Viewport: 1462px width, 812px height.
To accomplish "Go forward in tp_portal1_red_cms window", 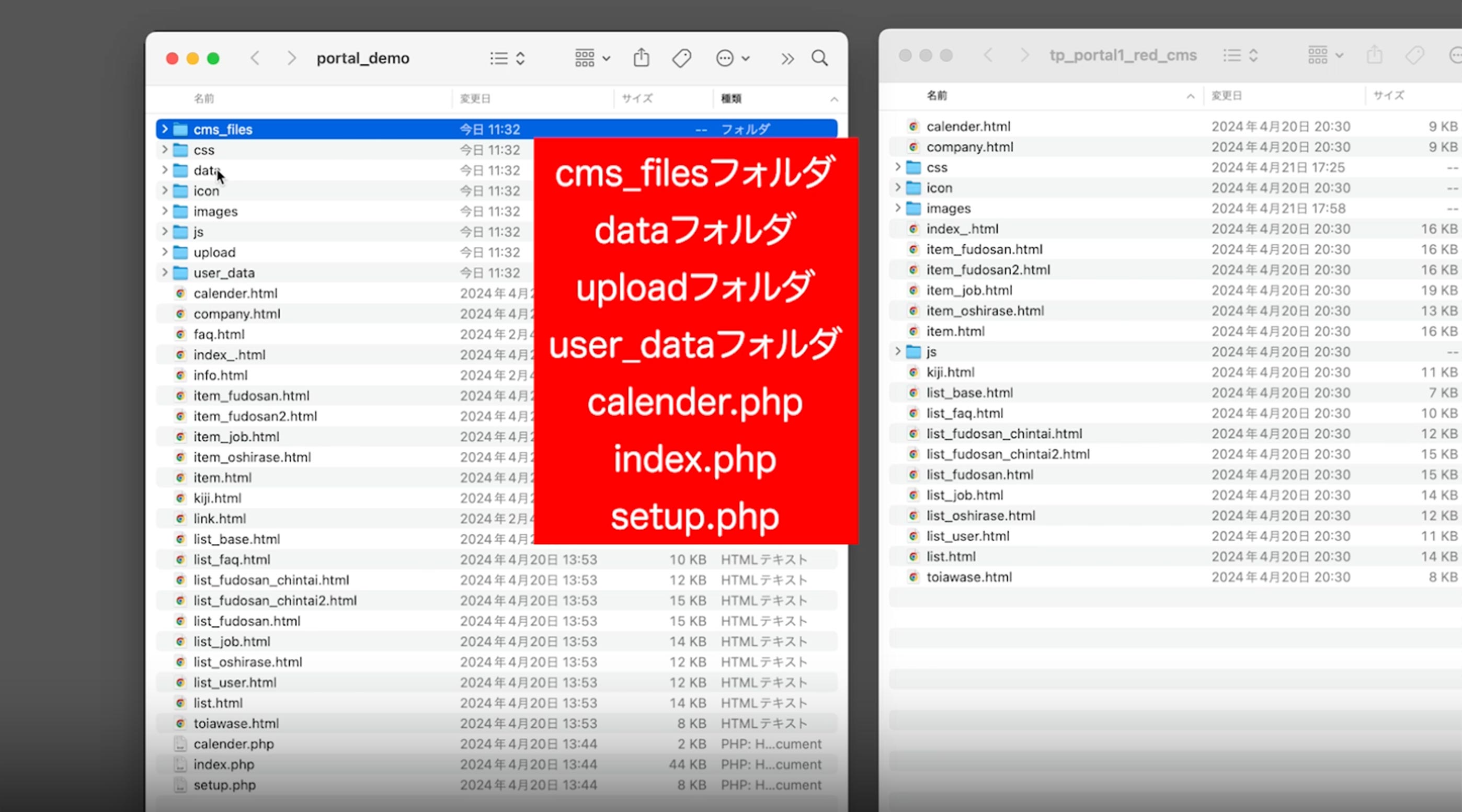I will click(x=1024, y=55).
